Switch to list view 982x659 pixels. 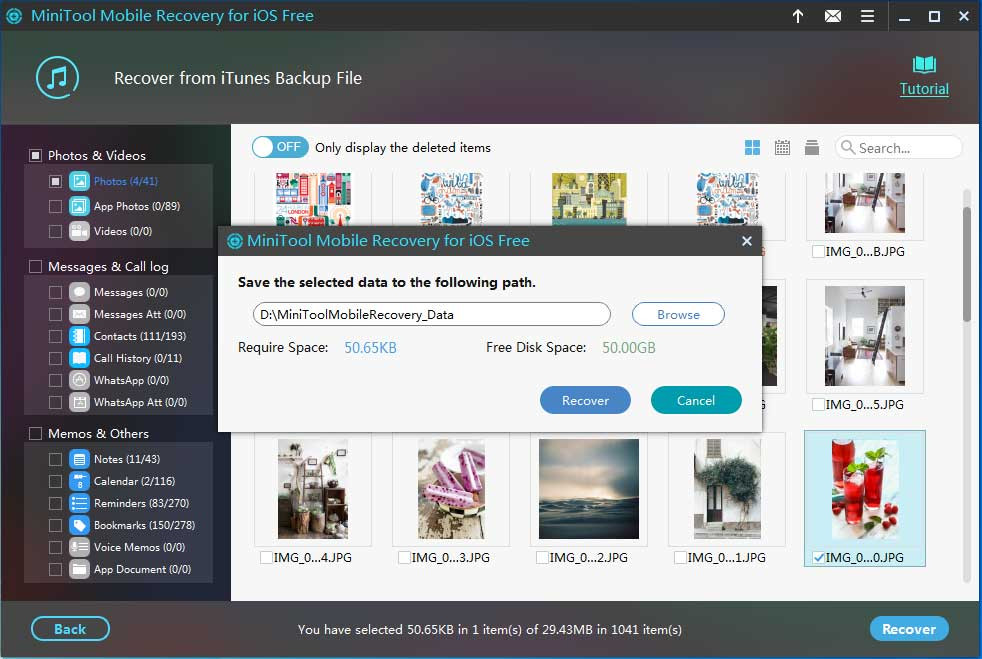[x=812, y=148]
